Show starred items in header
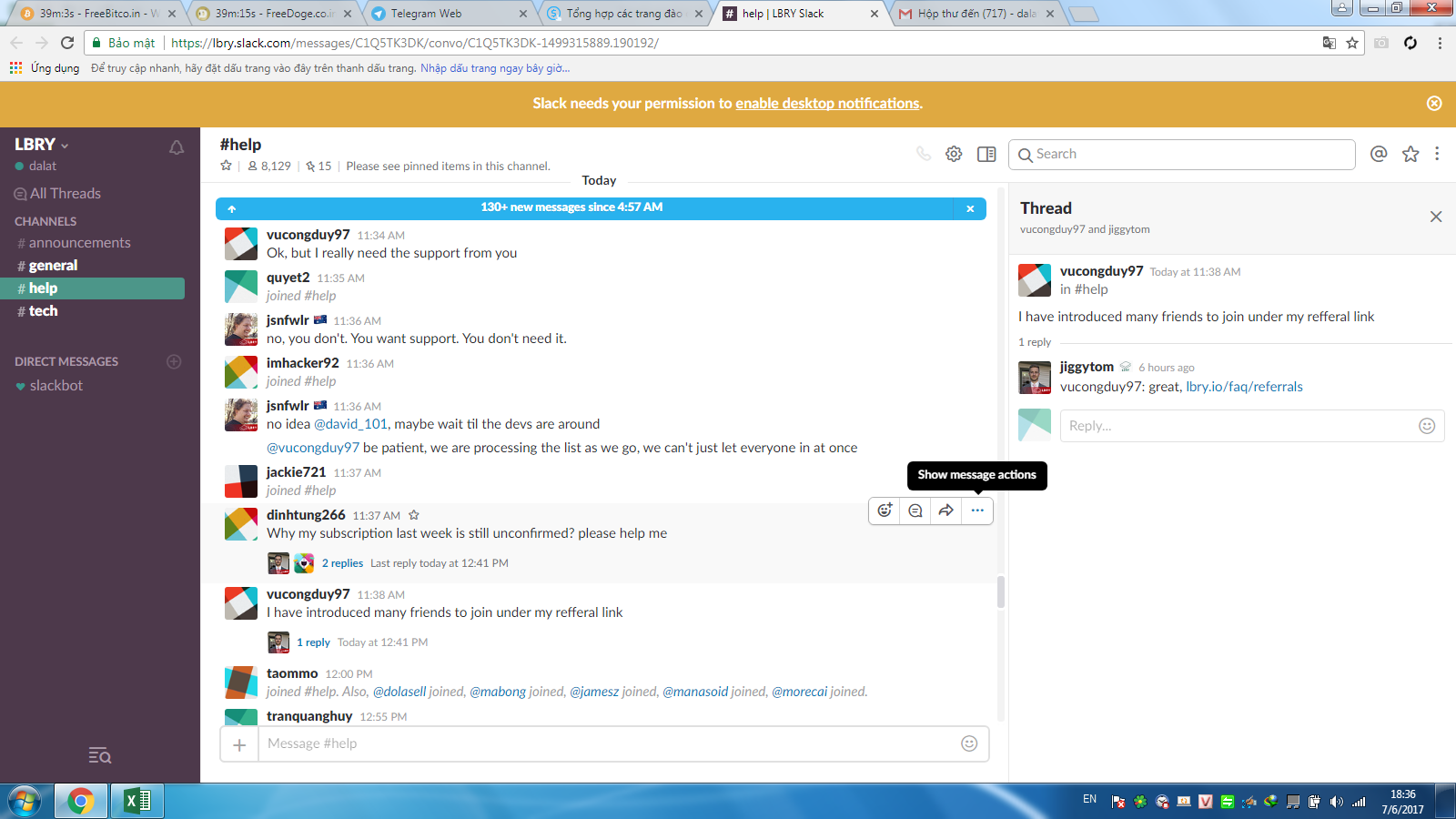1456x819 pixels. pyautogui.click(x=1410, y=154)
